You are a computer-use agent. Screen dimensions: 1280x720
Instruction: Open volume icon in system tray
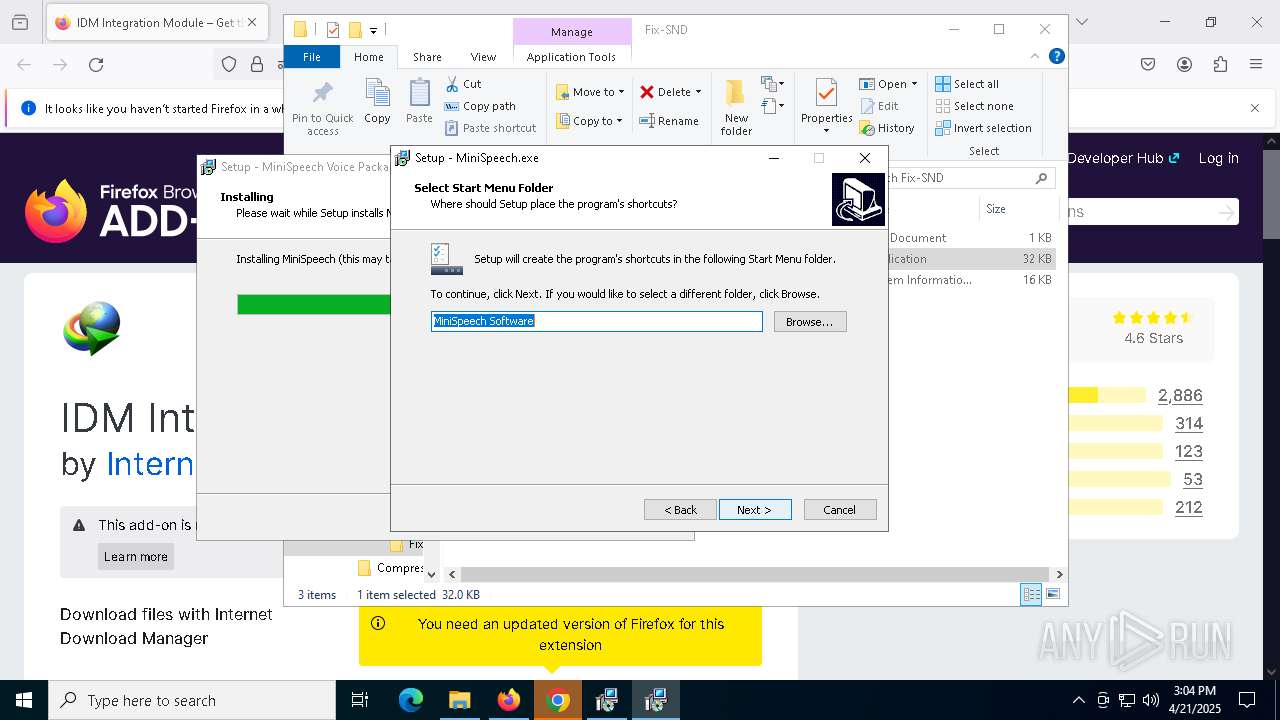point(1151,700)
